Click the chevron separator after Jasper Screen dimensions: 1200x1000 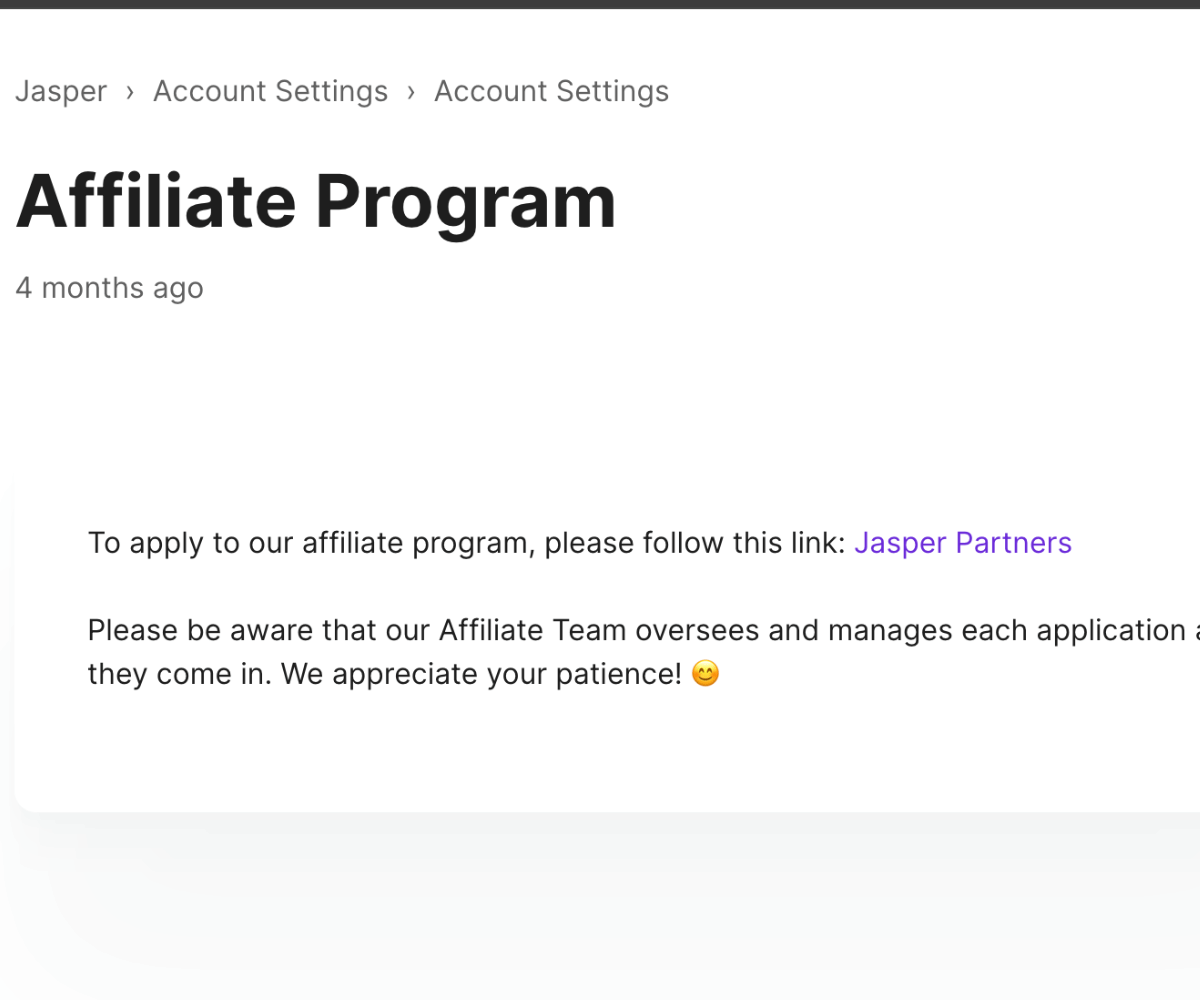[x=130, y=92]
